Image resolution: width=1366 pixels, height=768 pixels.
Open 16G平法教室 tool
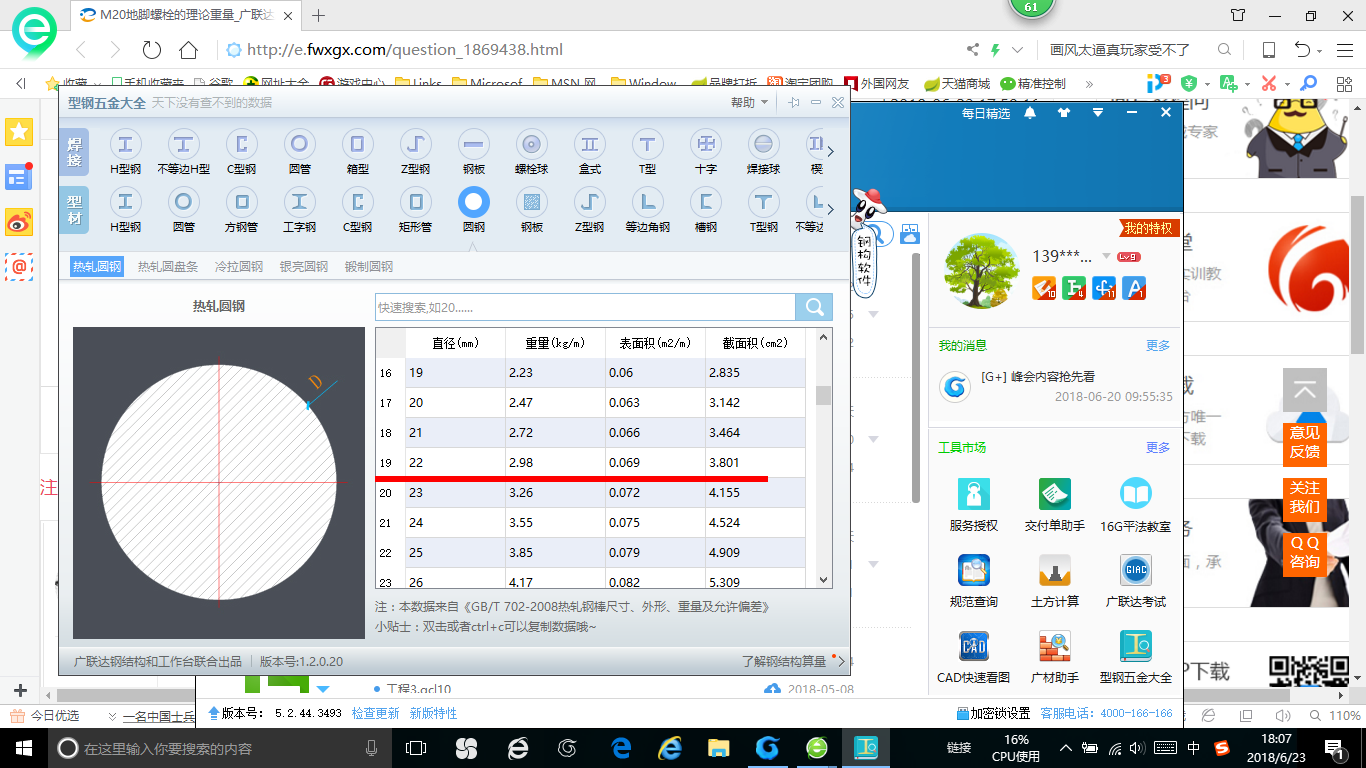[1136, 504]
